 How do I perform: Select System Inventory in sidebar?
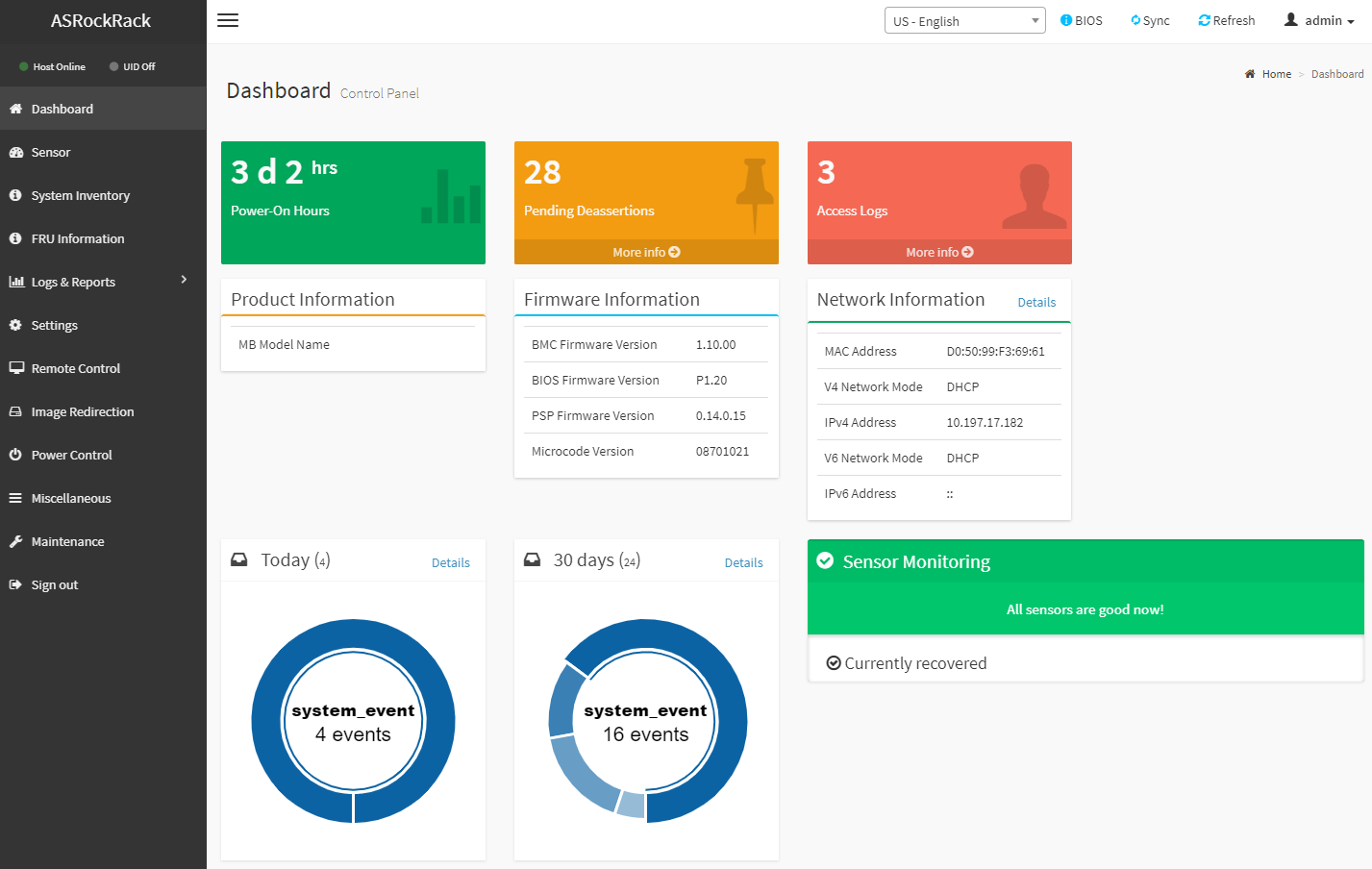pos(80,195)
